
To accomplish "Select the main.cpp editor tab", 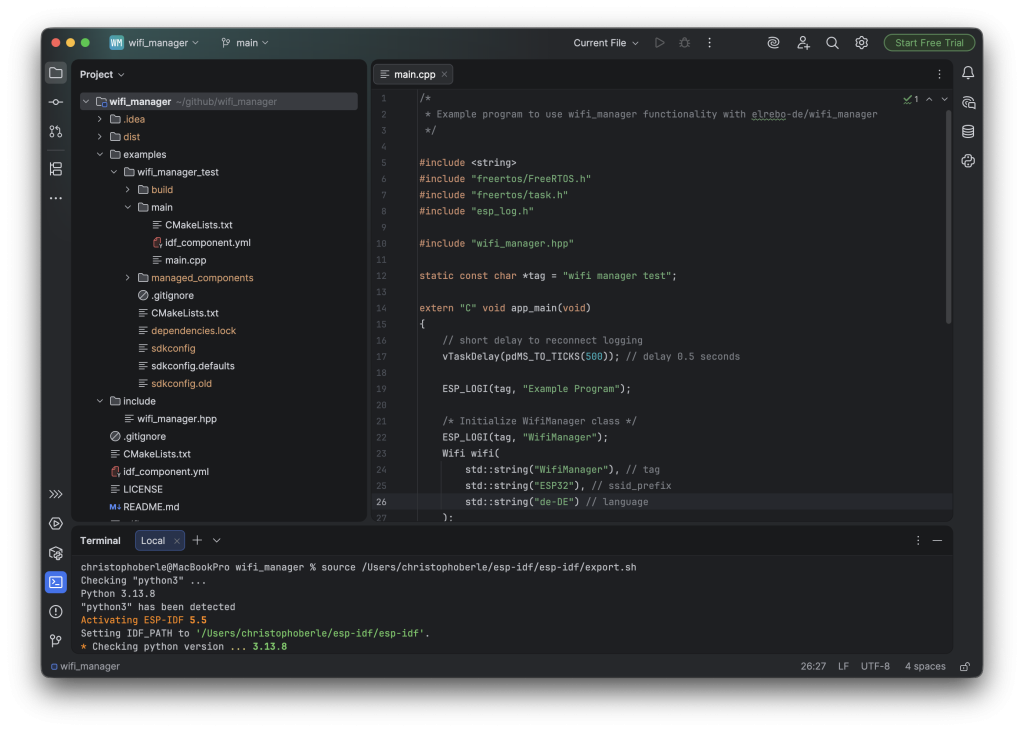I will point(414,74).
